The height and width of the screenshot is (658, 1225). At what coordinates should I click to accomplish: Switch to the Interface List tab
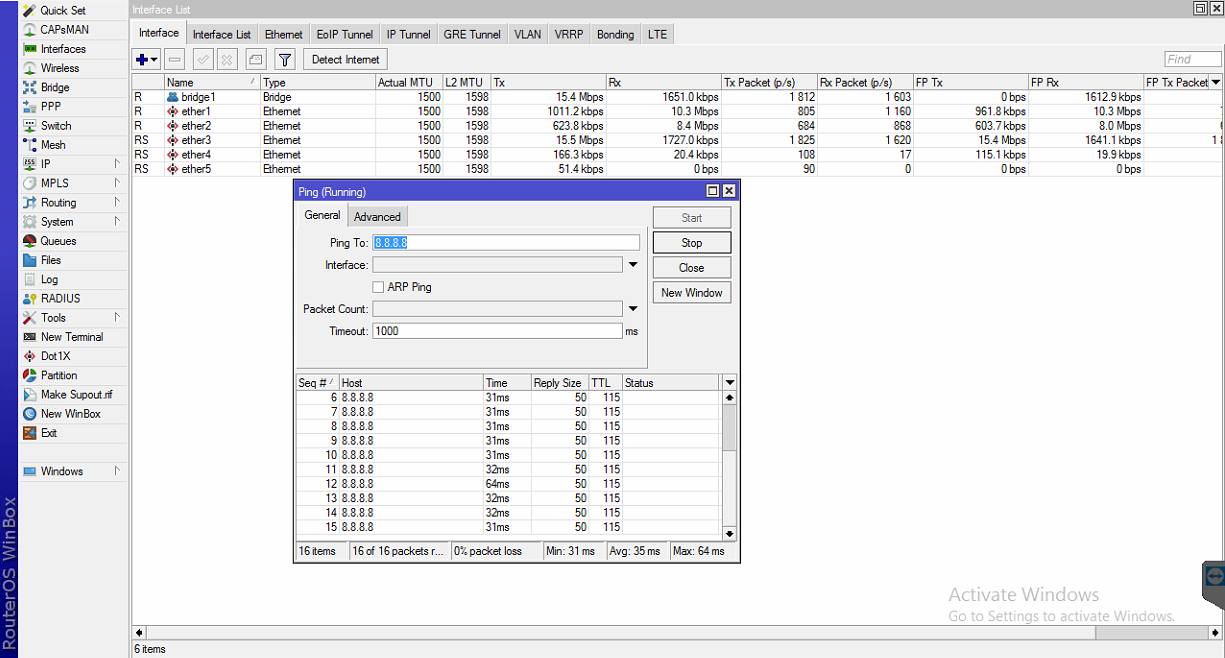(222, 34)
